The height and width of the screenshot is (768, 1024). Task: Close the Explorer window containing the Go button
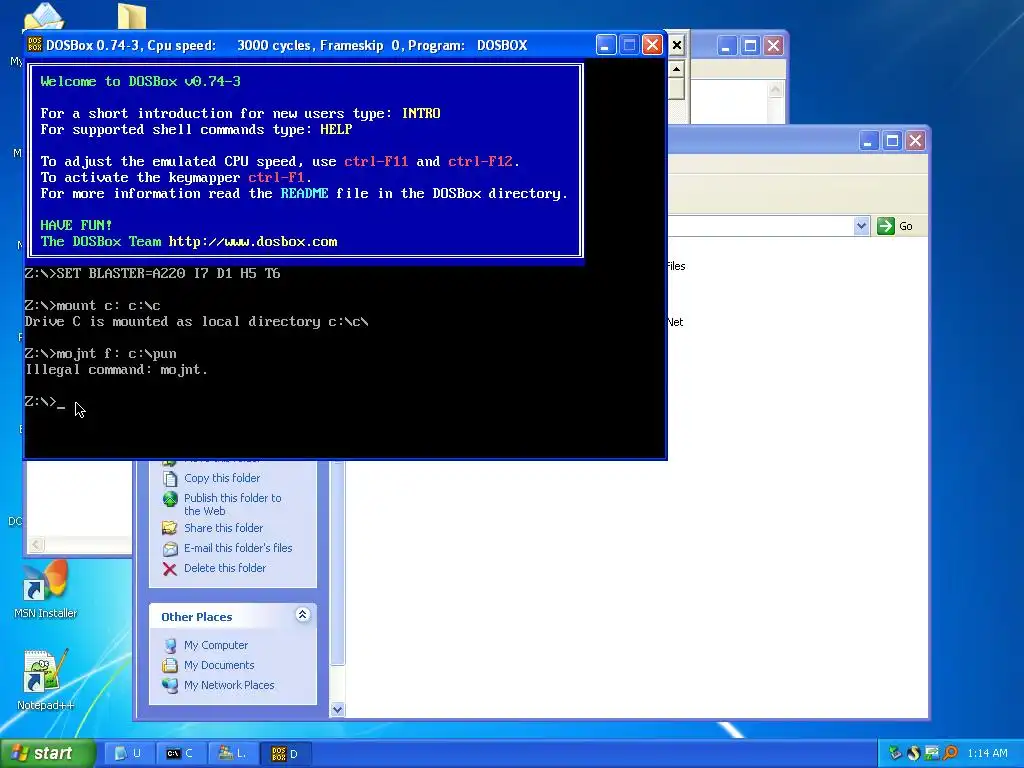[x=916, y=140]
